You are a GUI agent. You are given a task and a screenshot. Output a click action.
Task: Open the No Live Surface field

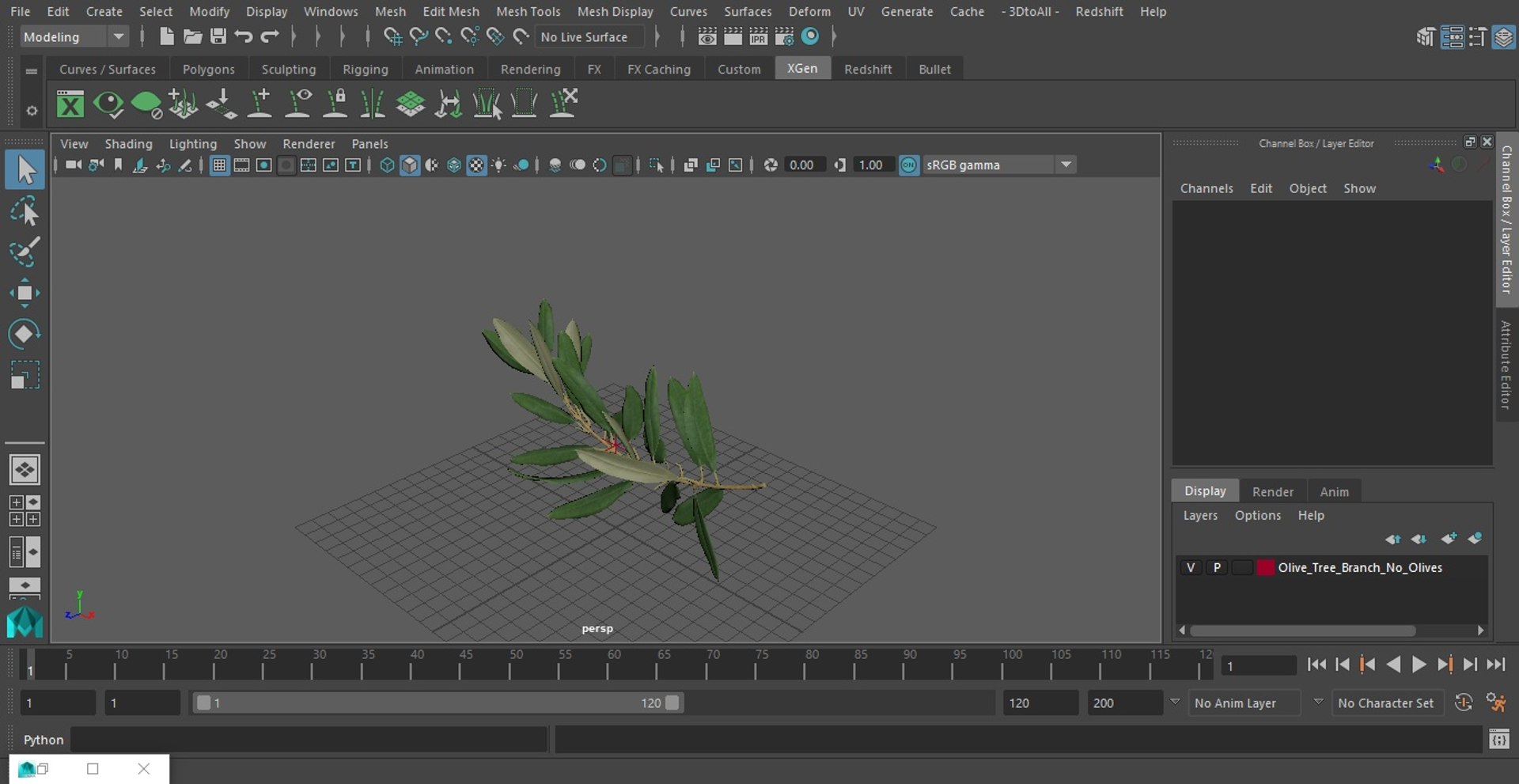coord(589,36)
